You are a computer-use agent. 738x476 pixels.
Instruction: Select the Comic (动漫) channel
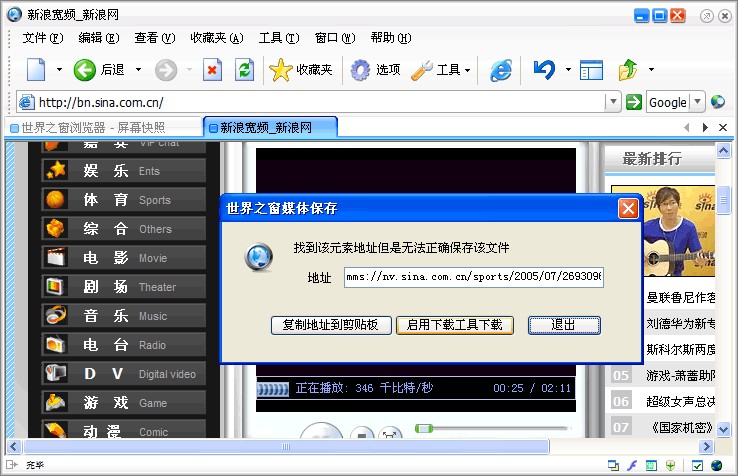[x=124, y=429]
